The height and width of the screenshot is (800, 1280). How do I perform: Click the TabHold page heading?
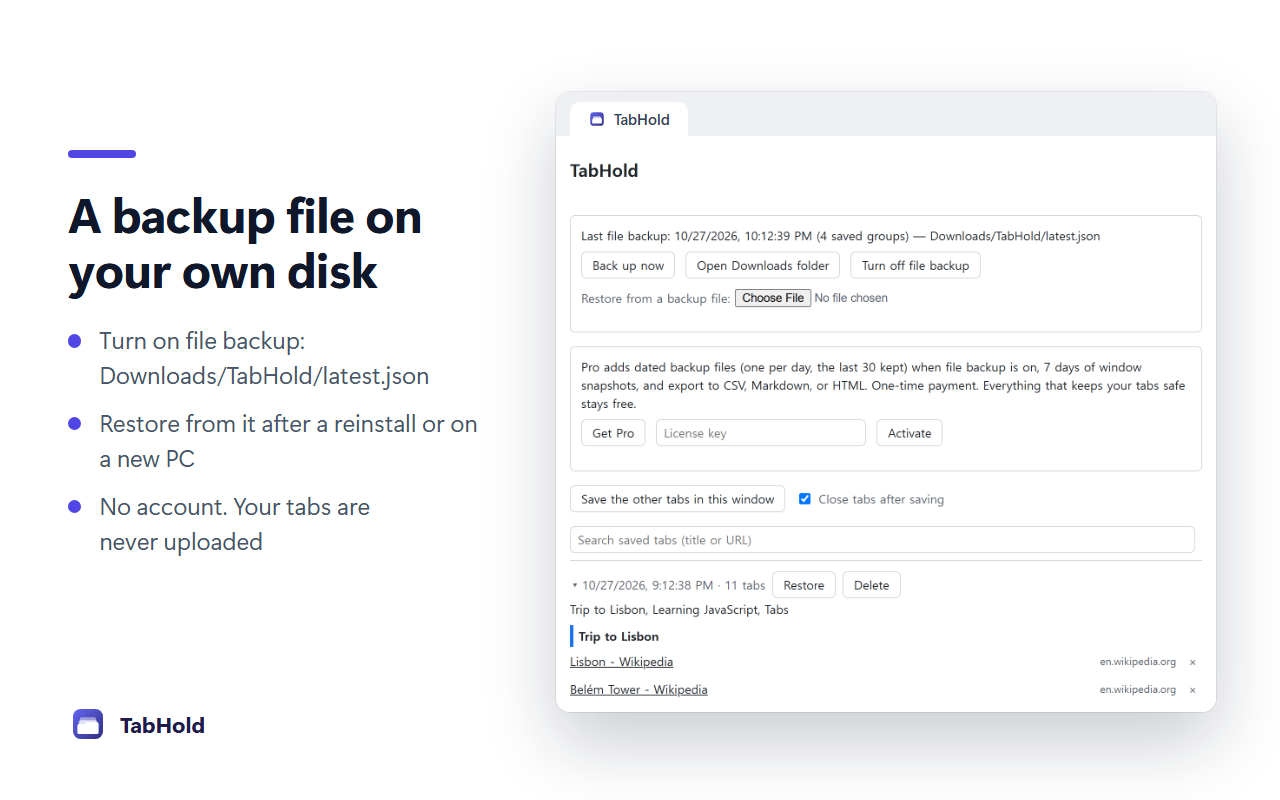pyautogui.click(x=604, y=171)
